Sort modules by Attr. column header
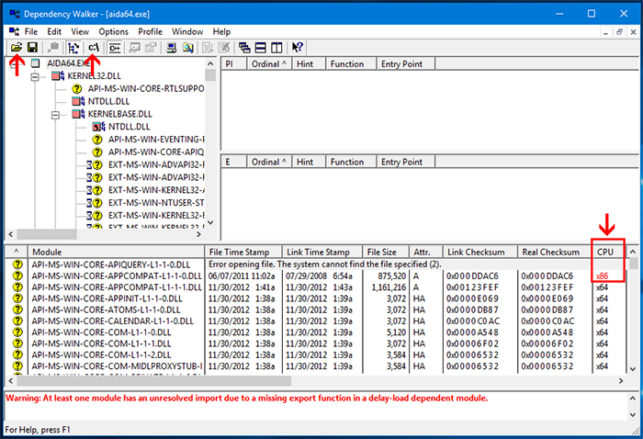Screen dimensions: 643x439 426,252
